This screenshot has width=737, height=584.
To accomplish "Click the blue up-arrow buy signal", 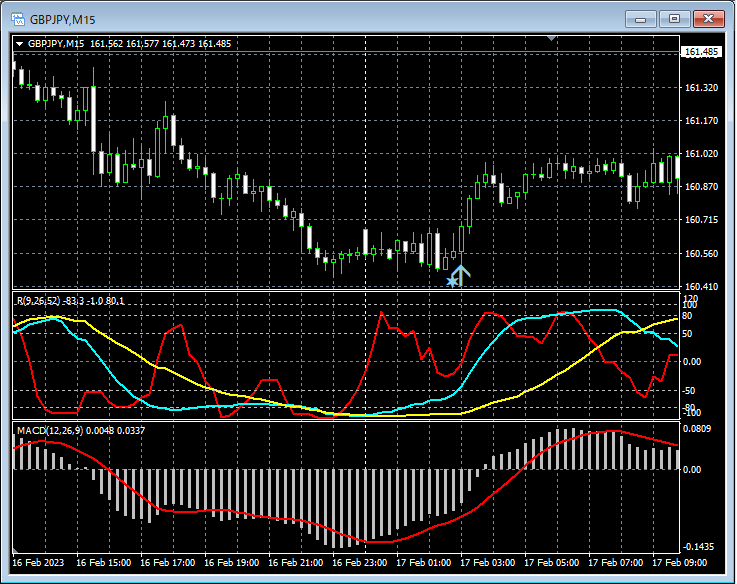I will pos(460,274).
